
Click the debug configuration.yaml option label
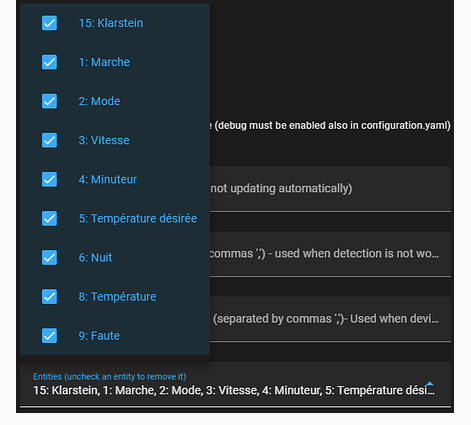coord(330,126)
